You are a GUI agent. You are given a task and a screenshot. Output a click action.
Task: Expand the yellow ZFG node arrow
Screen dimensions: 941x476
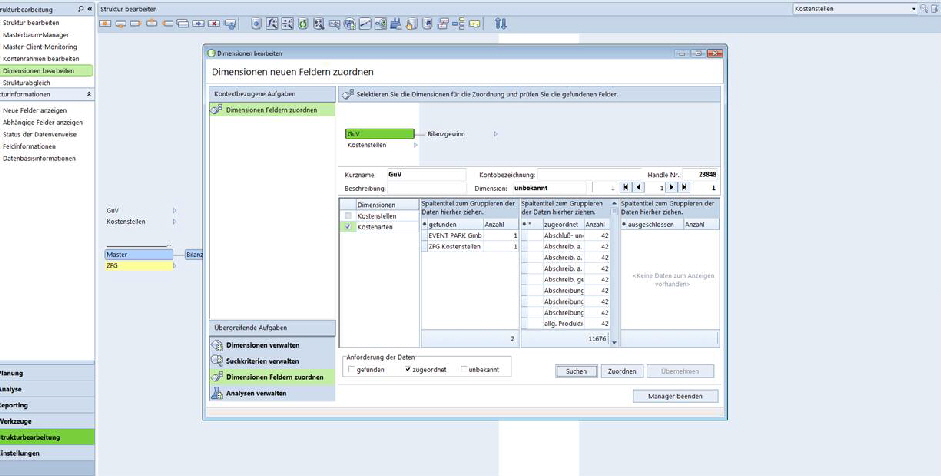click(175, 265)
